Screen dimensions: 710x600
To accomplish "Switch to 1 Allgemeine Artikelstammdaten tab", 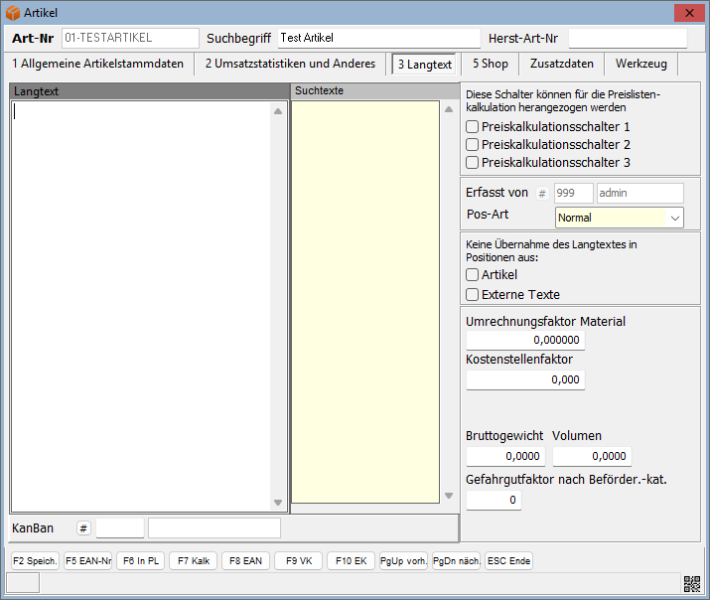I will (x=98, y=64).
